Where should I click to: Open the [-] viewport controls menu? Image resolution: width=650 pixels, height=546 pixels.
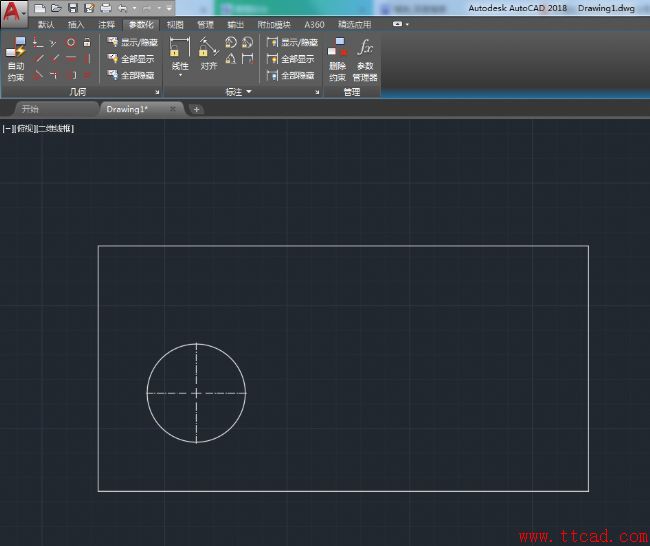point(8,129)
